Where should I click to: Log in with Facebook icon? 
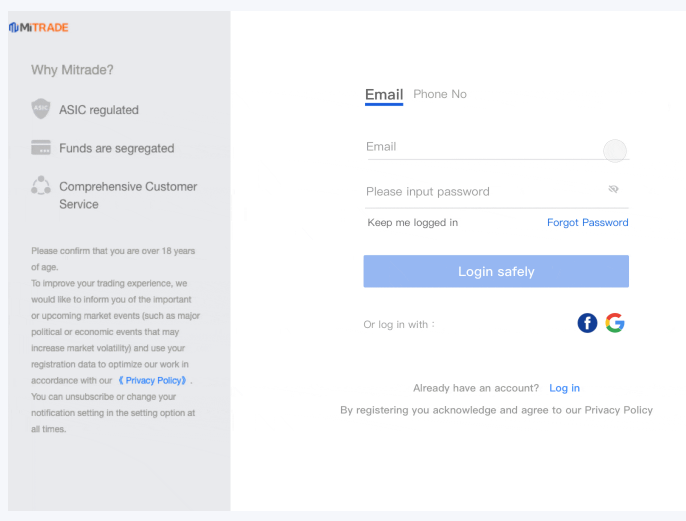(x=587, y=323)
